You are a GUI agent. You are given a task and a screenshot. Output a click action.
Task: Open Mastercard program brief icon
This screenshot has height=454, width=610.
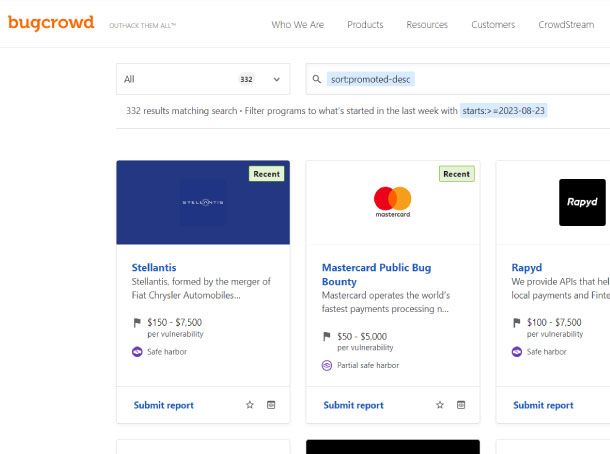pyautogui.click(x=461, y=405)
